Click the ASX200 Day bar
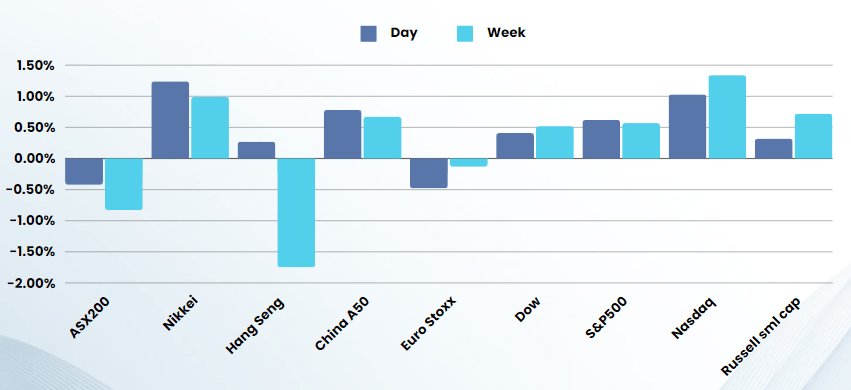Screen dimensions: 851x390 (x=84, y=171)
